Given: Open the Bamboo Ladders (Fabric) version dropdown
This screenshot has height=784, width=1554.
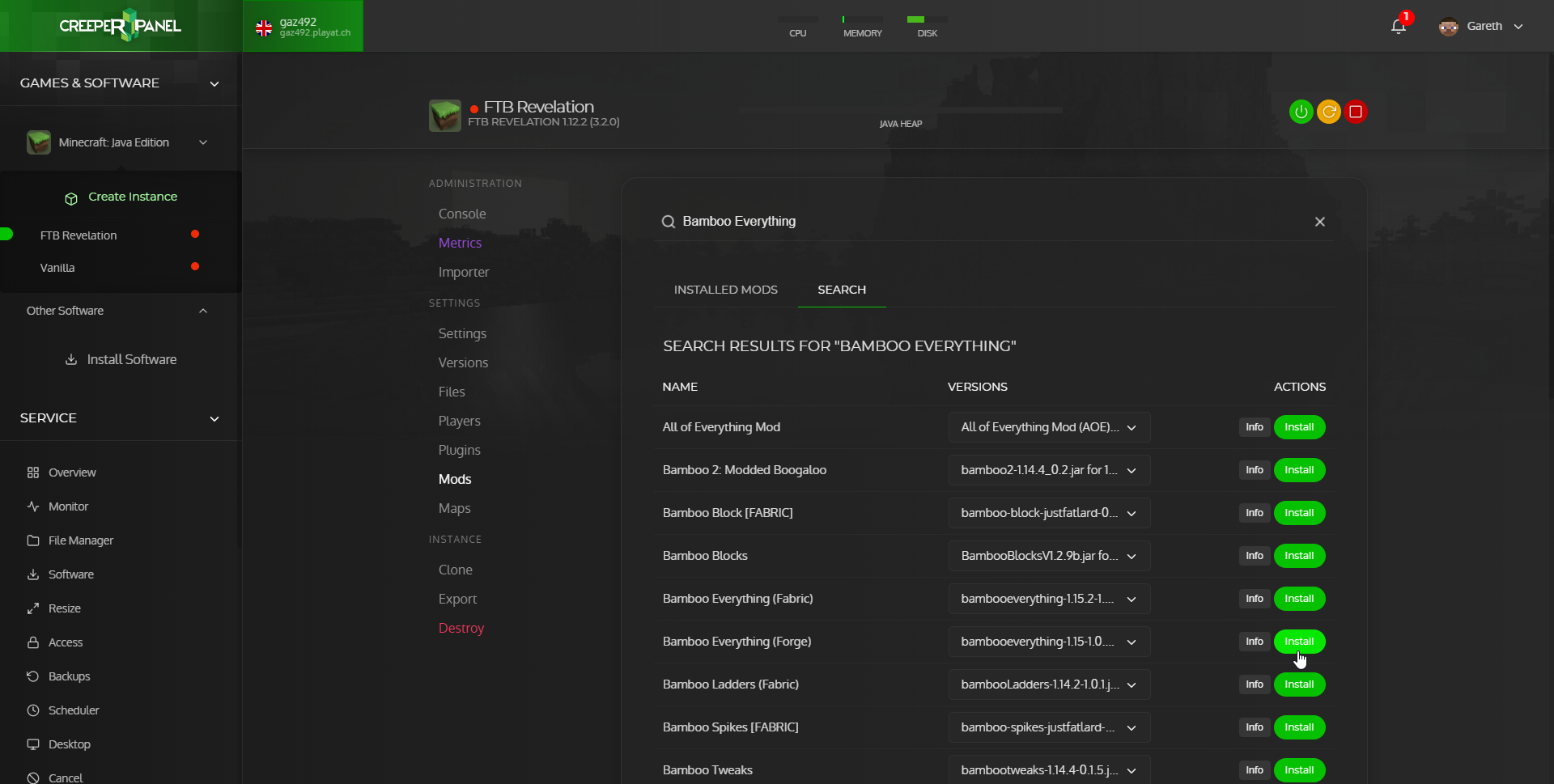Looking at the screenshot, I should [x=1049, y=684].
